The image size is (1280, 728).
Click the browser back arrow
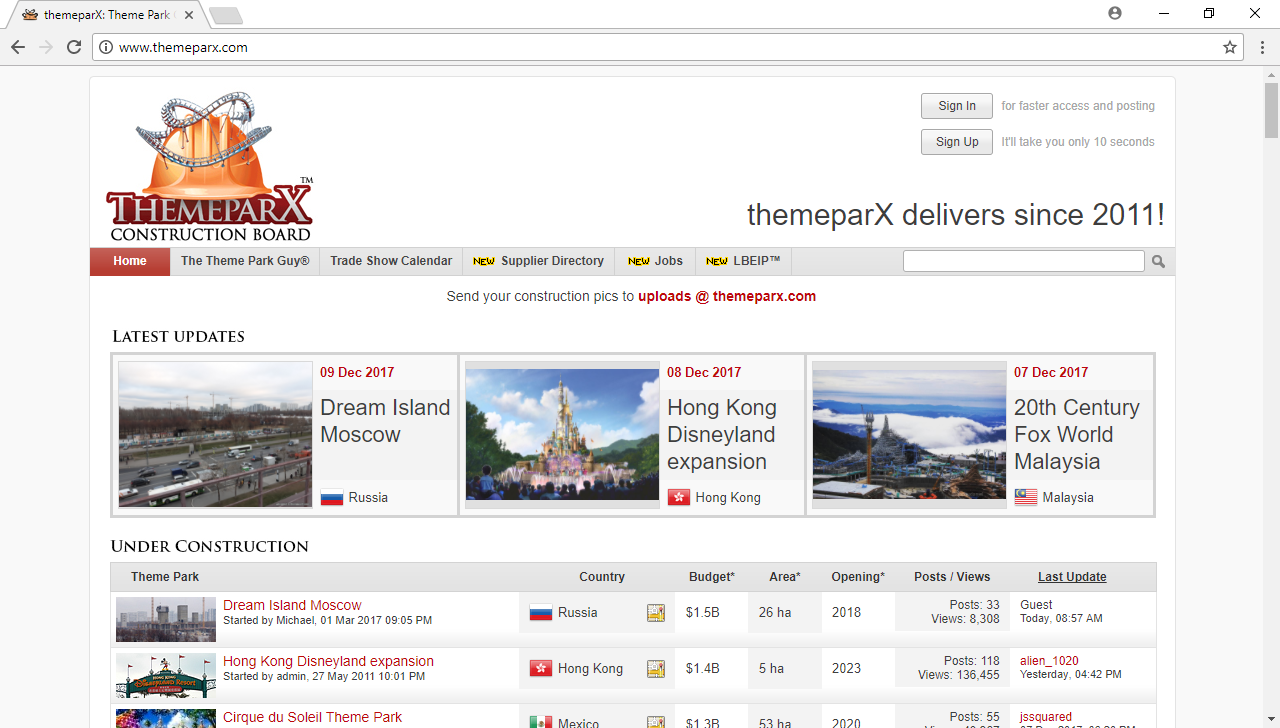point(18,47)
